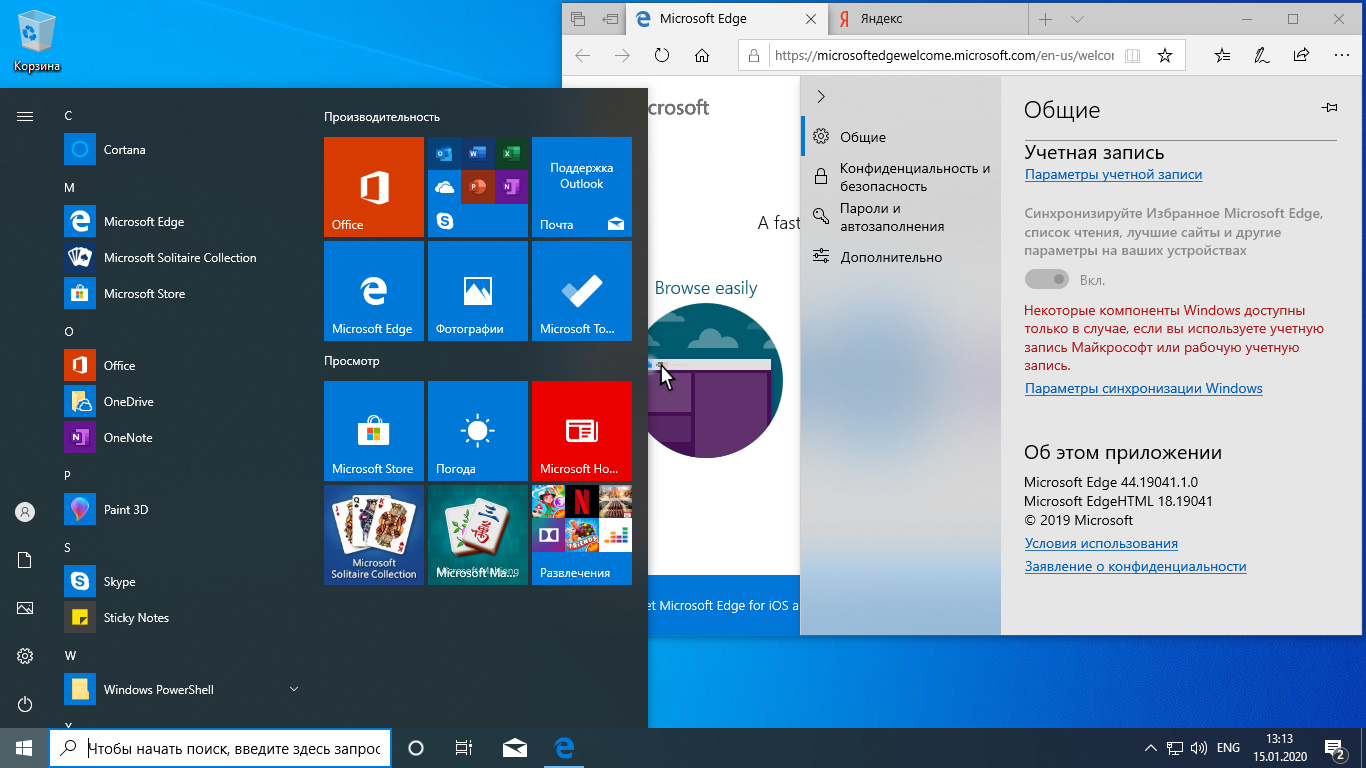Open the tab preview dropdown chevron
Viewport: 1366px width, 768px height.
click(1077, 19)
